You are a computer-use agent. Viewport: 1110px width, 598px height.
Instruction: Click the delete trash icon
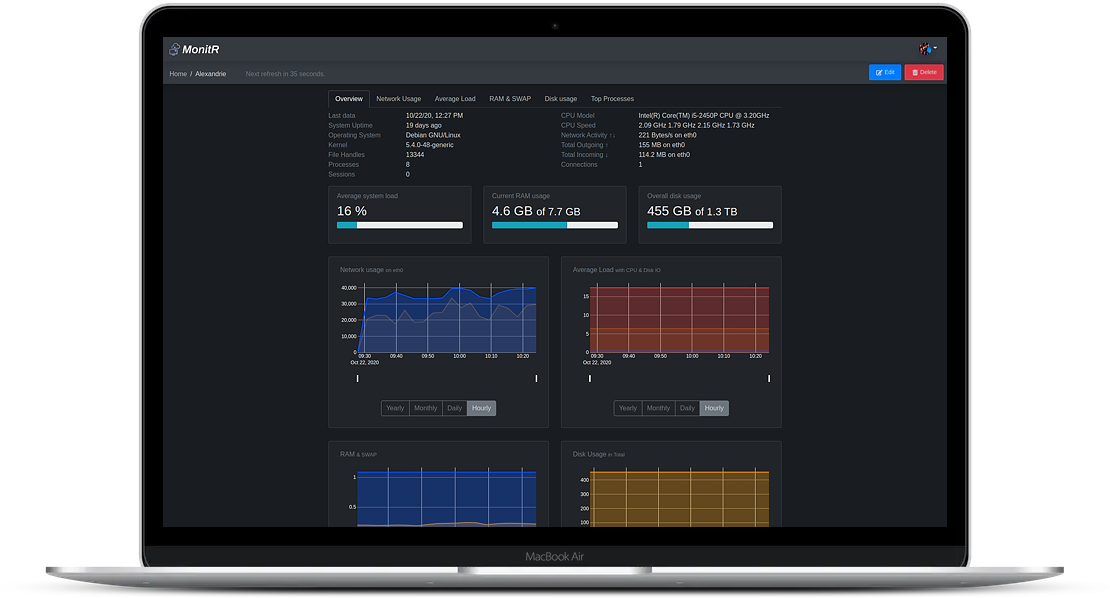coord(915,72)
